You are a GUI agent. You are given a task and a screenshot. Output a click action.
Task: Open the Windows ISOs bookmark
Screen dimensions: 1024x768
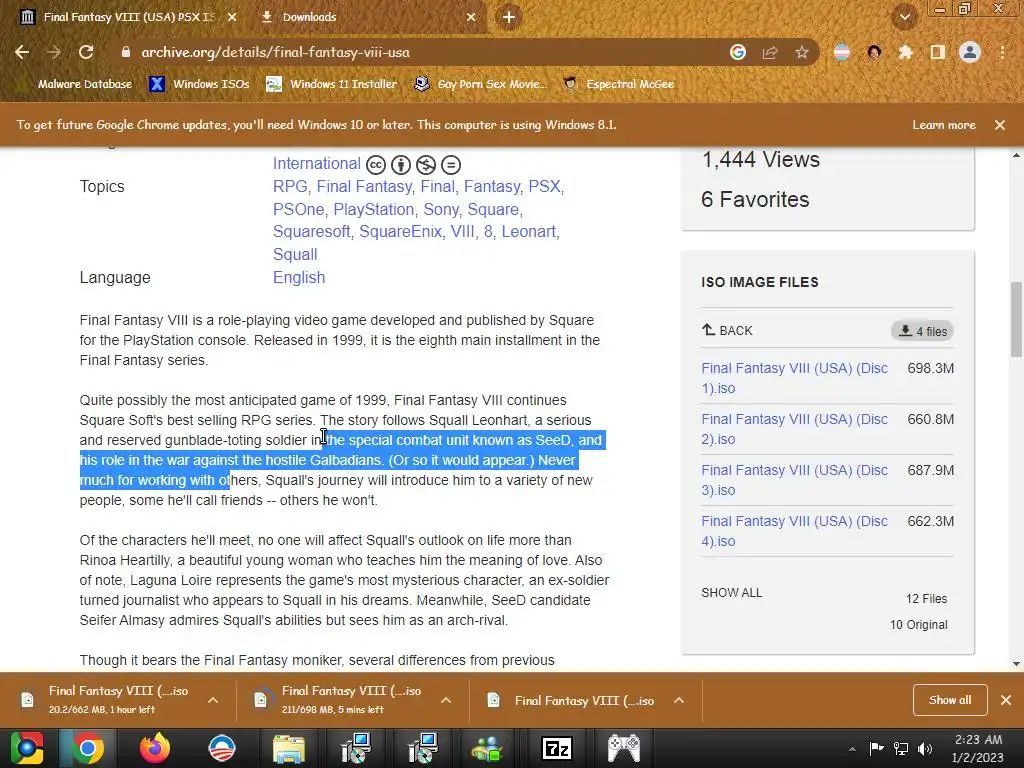(199, 84)
